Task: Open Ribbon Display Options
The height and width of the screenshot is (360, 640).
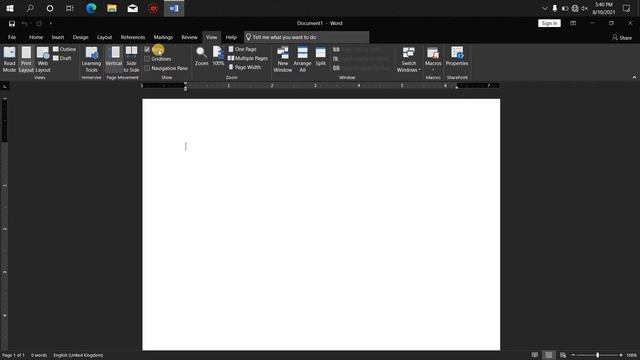Action: [573, 23]
